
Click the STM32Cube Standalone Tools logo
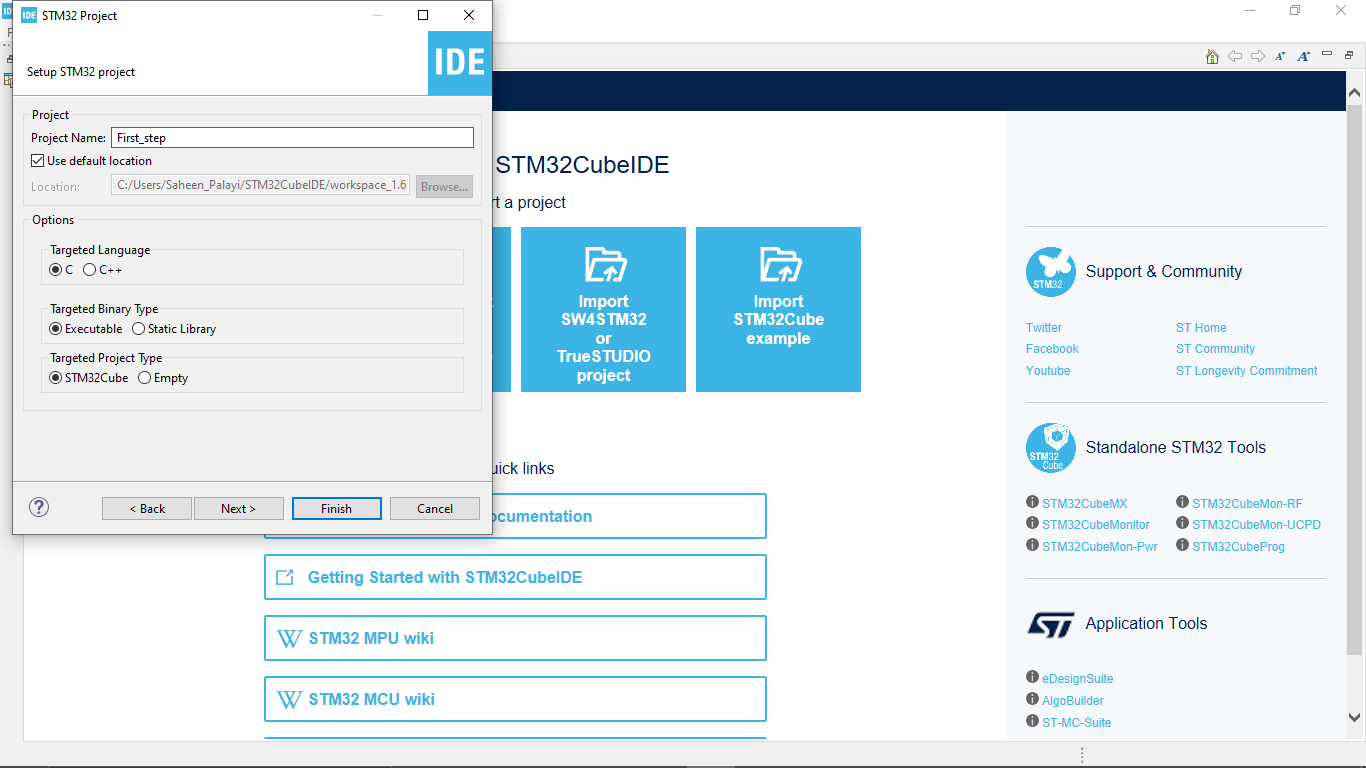pos(1050,448)
